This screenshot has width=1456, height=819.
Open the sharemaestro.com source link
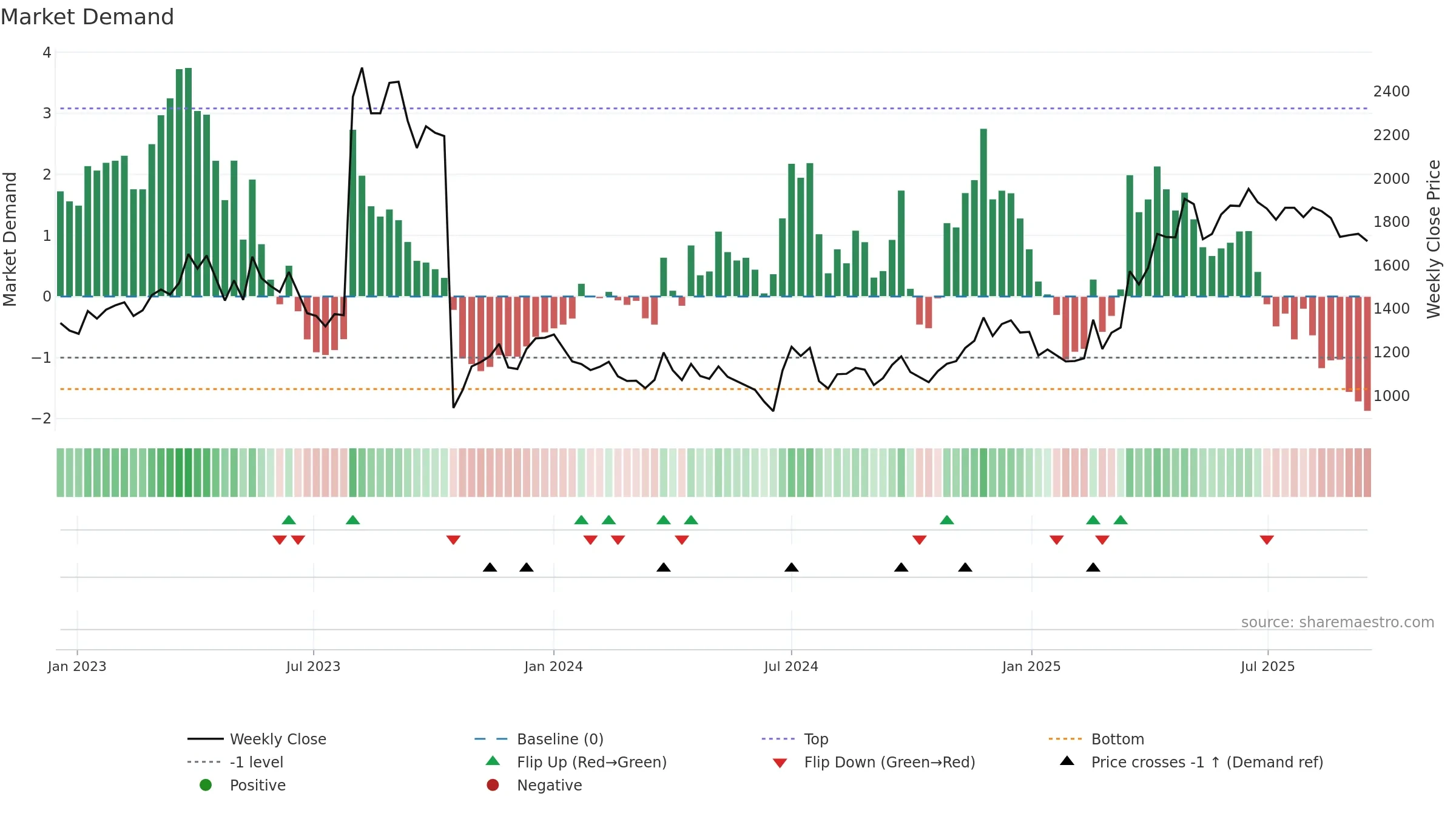pos(1338,622)
